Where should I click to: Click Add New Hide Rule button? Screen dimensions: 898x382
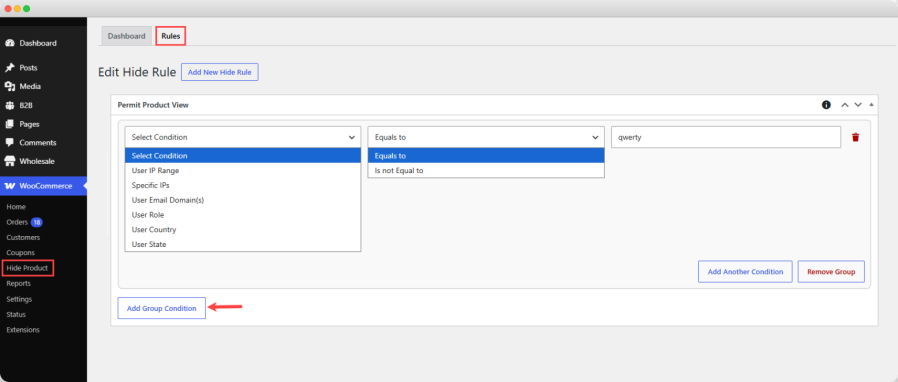[220, 72]
